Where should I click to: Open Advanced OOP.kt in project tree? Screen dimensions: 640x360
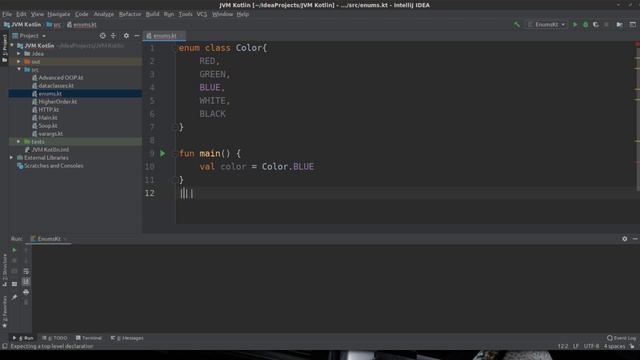coord(58,78)
